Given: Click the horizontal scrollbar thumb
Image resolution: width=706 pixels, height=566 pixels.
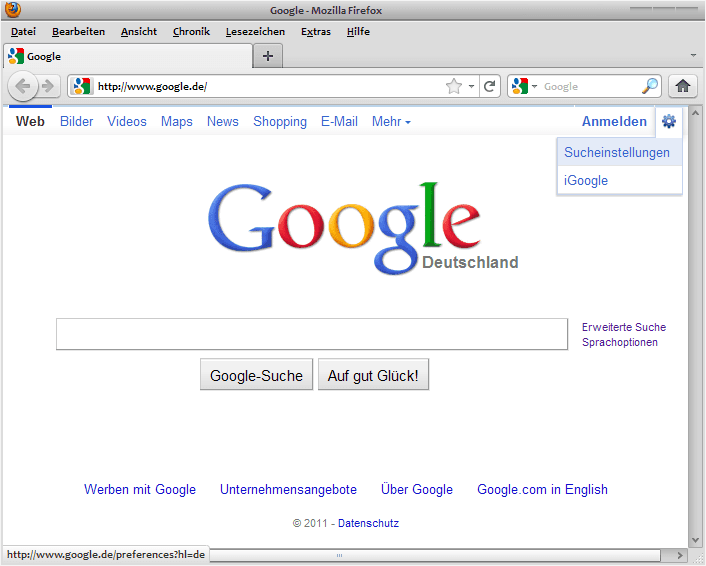Looking at the screenshot, I should (435, 555).
